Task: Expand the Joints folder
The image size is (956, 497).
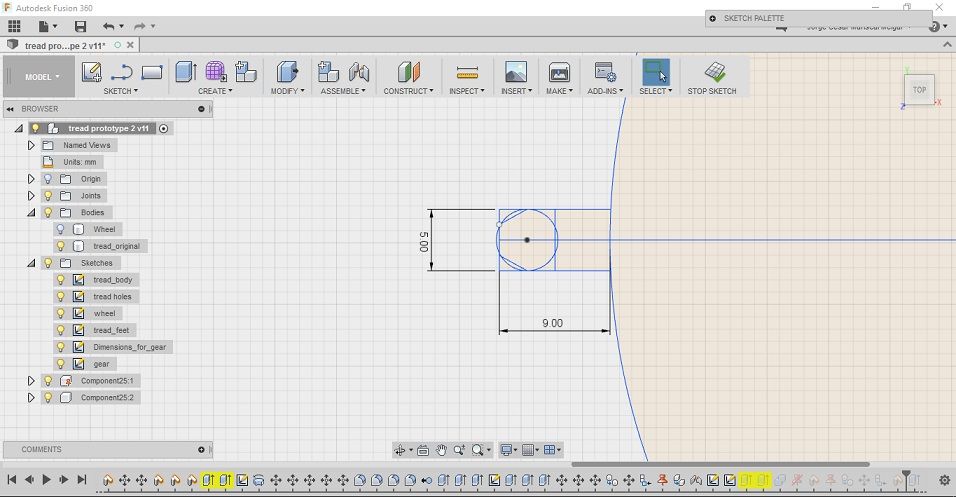Action: pyautogui.click(x=31, y=196)
